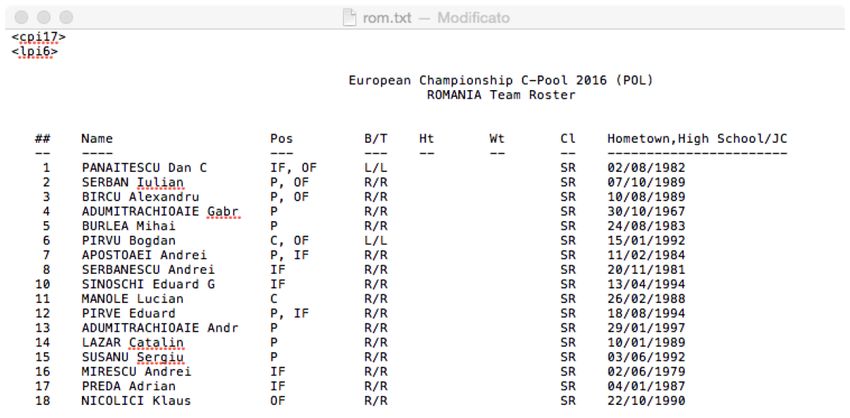Image resolution: width=850 pixels, height=418 pixels.
Task: Click the European Championship C-Pool 2016 title line
Action: pos(501,80)
